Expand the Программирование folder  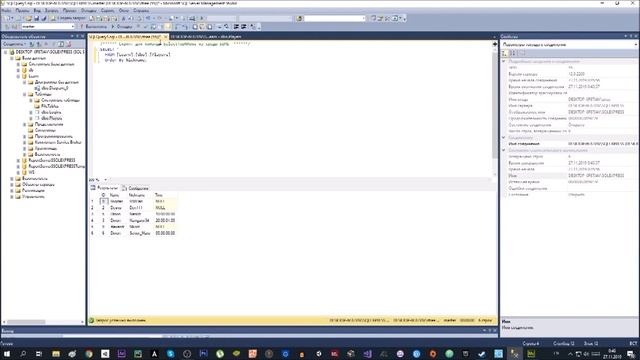click(24, 136)
